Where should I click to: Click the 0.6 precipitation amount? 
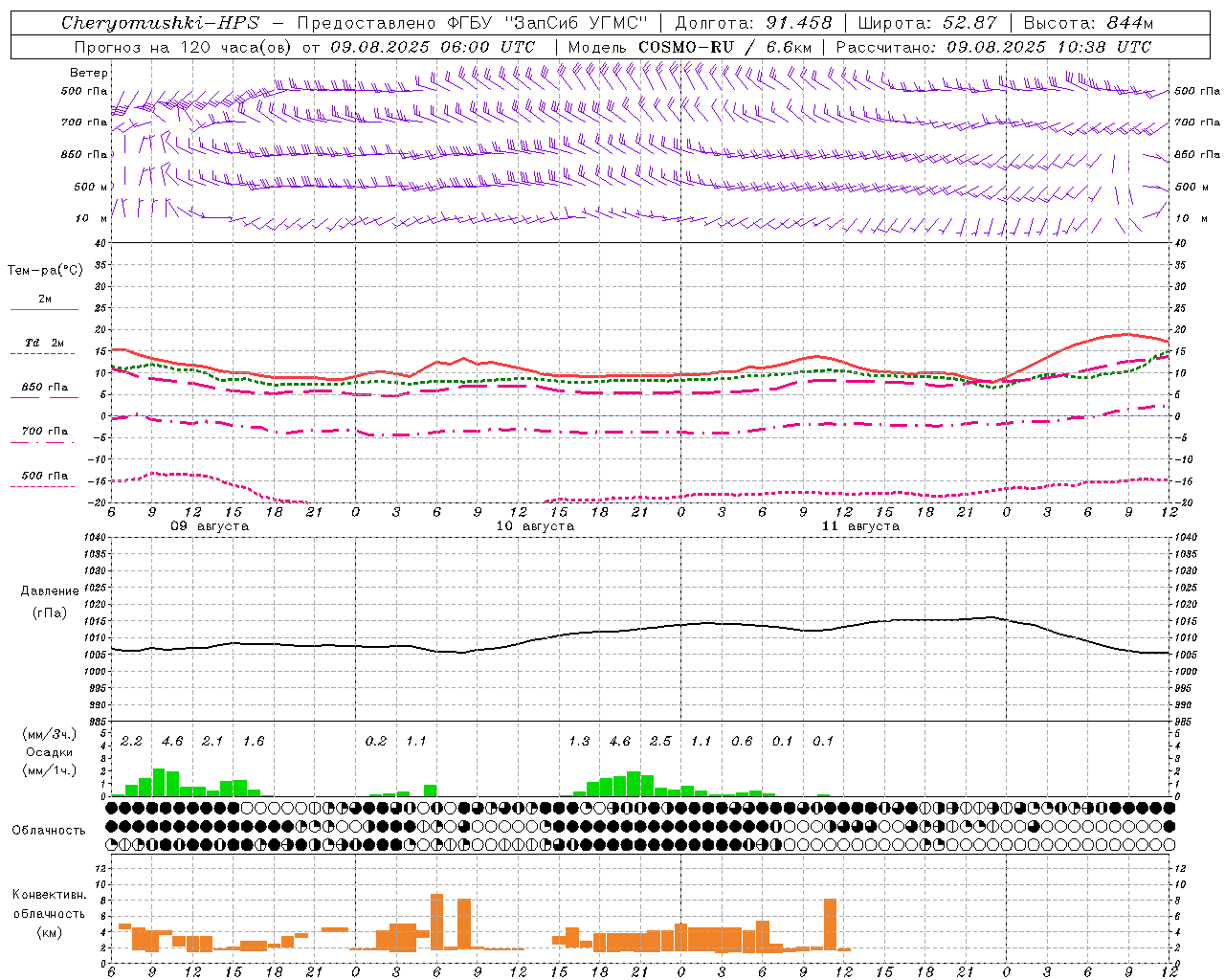[742, 741]
